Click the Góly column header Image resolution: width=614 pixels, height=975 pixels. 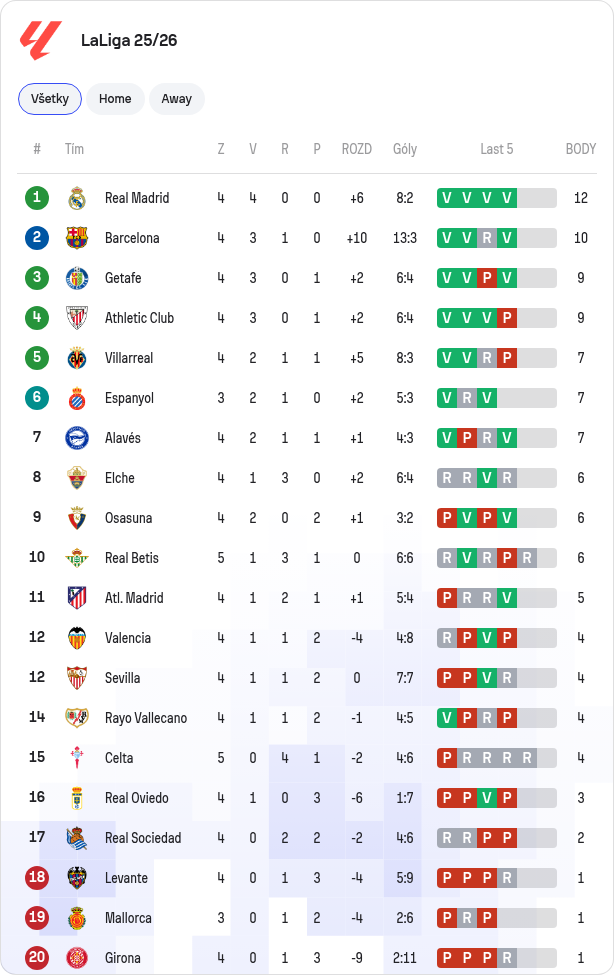(405, 149)
